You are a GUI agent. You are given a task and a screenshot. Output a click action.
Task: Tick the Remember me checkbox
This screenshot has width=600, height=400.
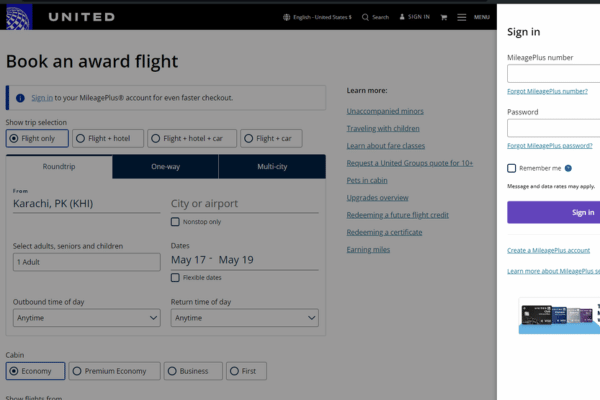(512, 169)
